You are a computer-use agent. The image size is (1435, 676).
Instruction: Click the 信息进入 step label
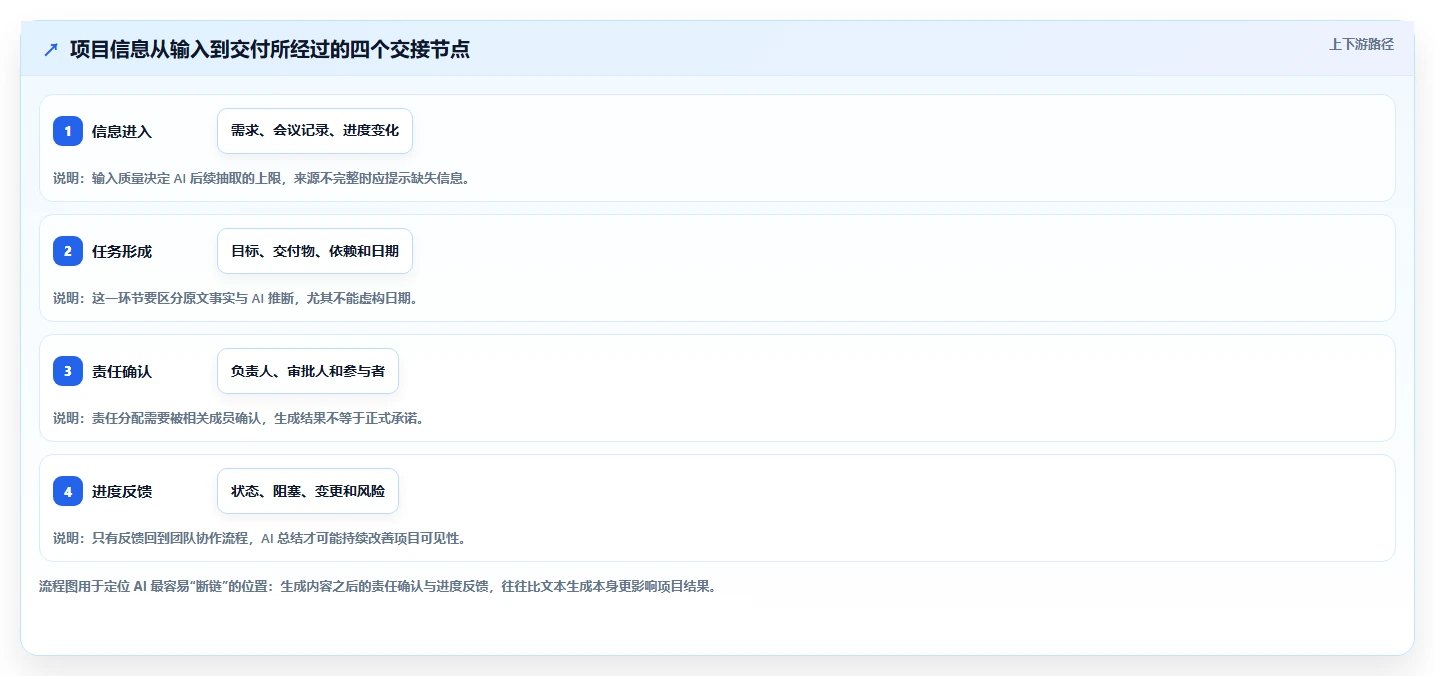click(122, 131)
